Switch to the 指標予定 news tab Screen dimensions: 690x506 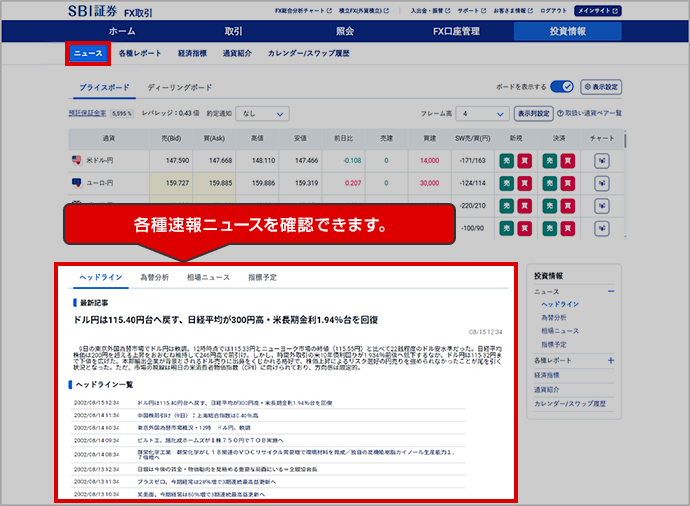[x=262, y=277]
